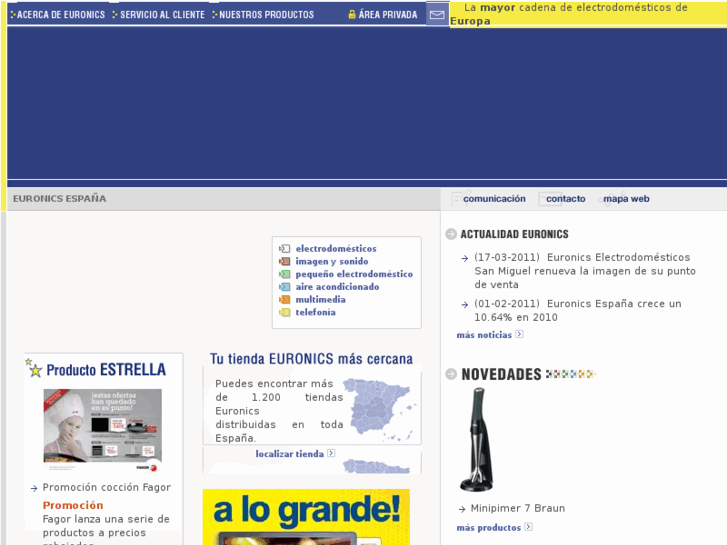
Task: Click the electrodomésticos category icon
Action: pyautogui.click(x=285, y=249)
